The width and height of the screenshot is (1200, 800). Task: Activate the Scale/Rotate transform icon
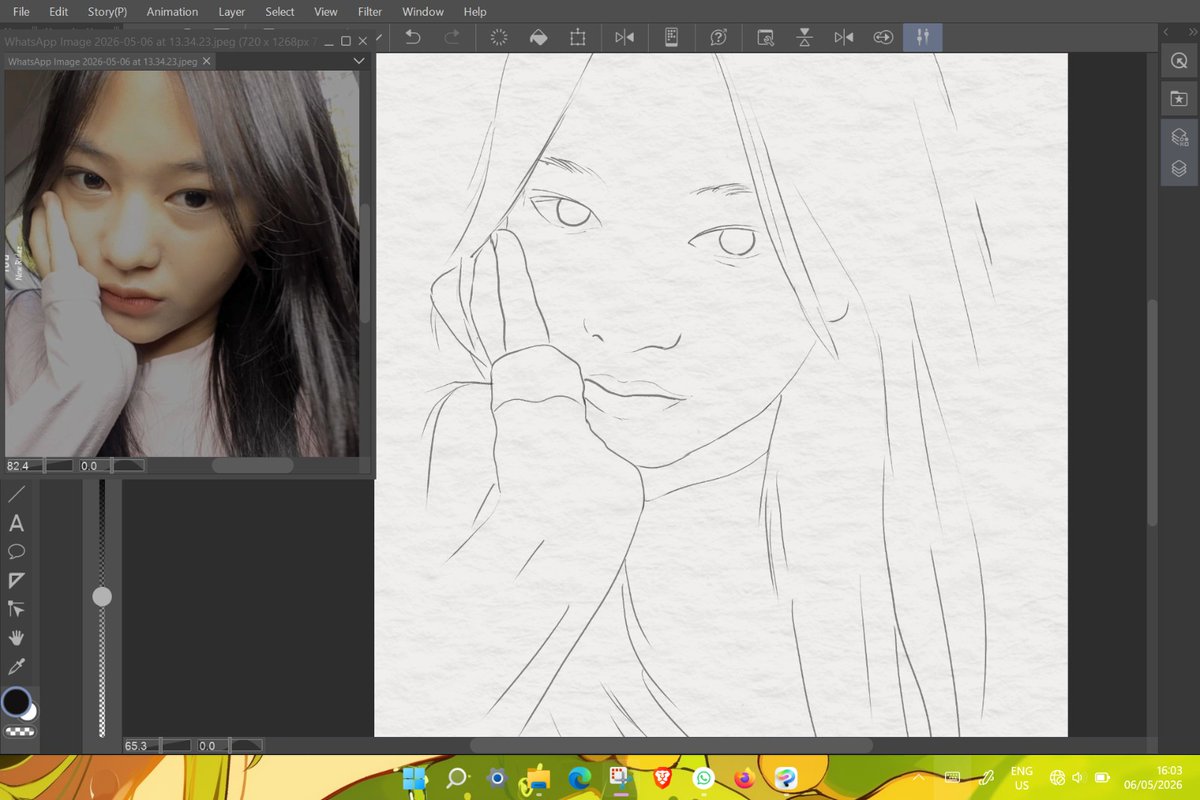pos(577,37)
